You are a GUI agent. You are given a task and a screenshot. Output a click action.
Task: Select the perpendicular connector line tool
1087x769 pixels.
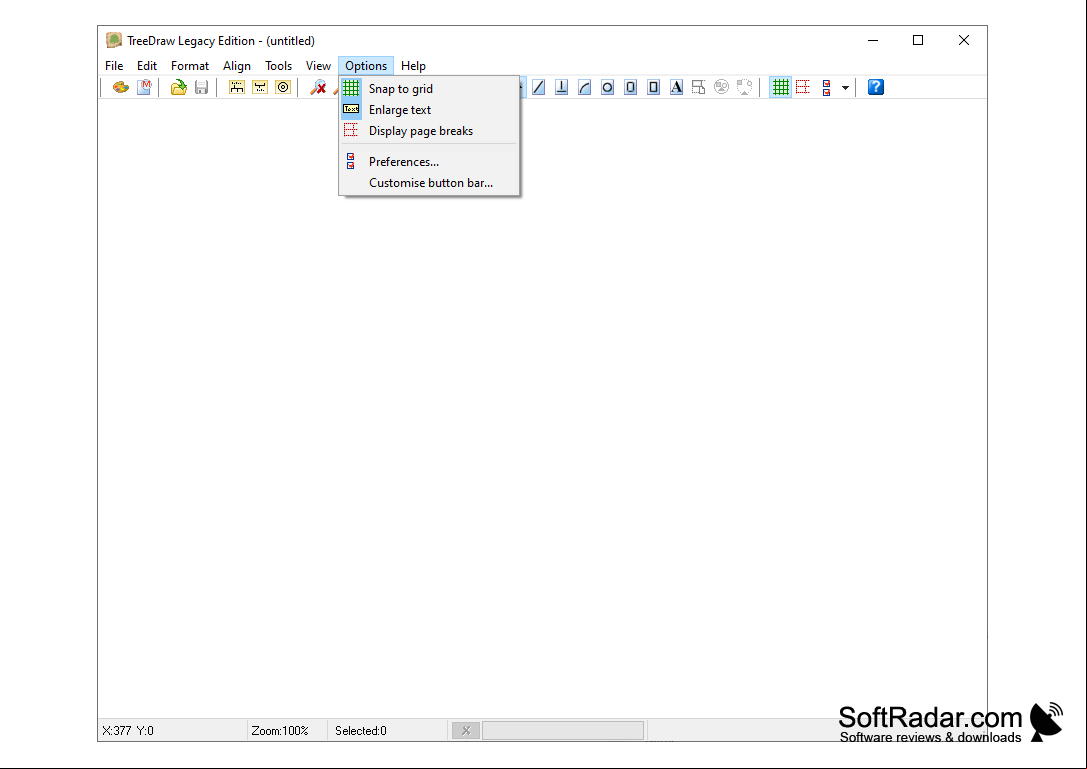562,87
